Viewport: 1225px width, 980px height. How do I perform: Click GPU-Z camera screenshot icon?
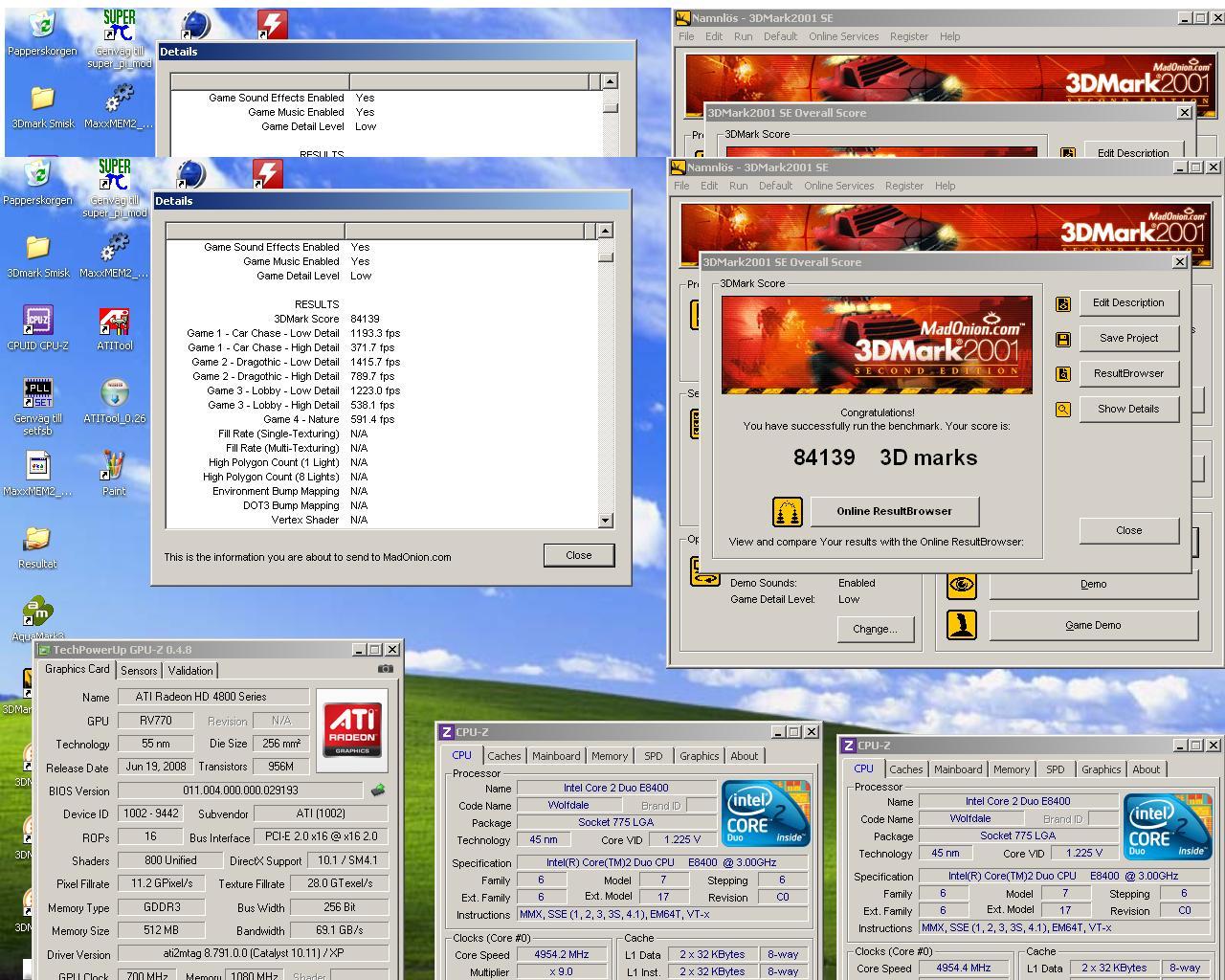click(385, 669)
